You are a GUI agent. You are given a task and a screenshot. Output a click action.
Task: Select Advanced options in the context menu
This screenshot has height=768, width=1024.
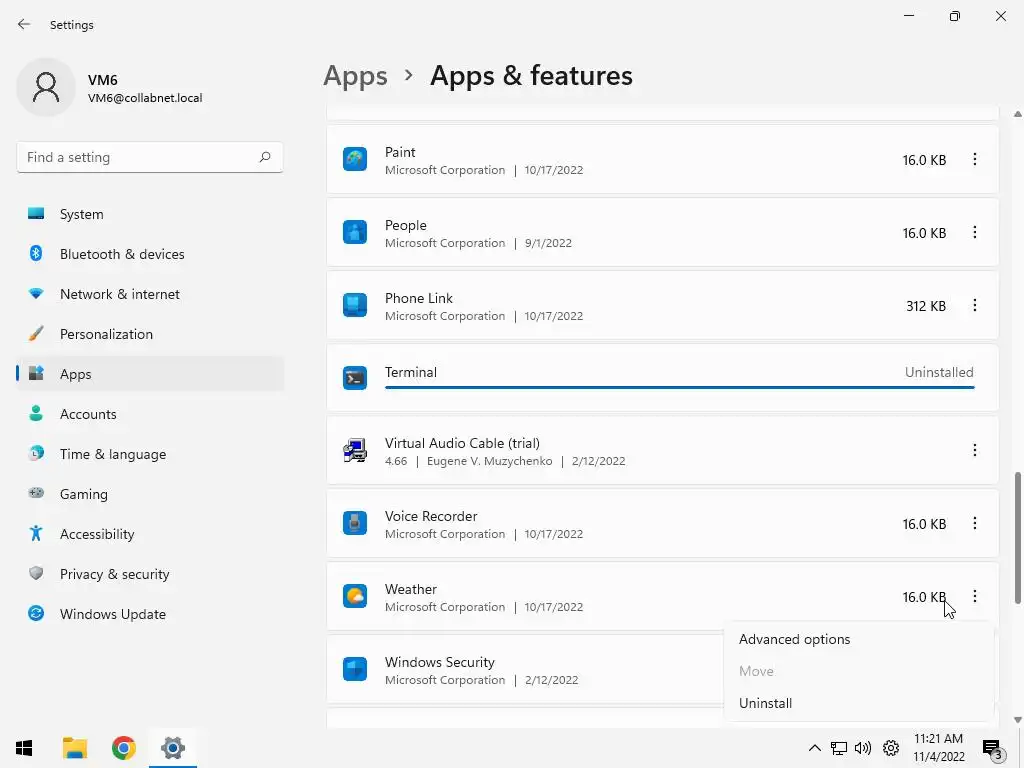pos(794,639)
